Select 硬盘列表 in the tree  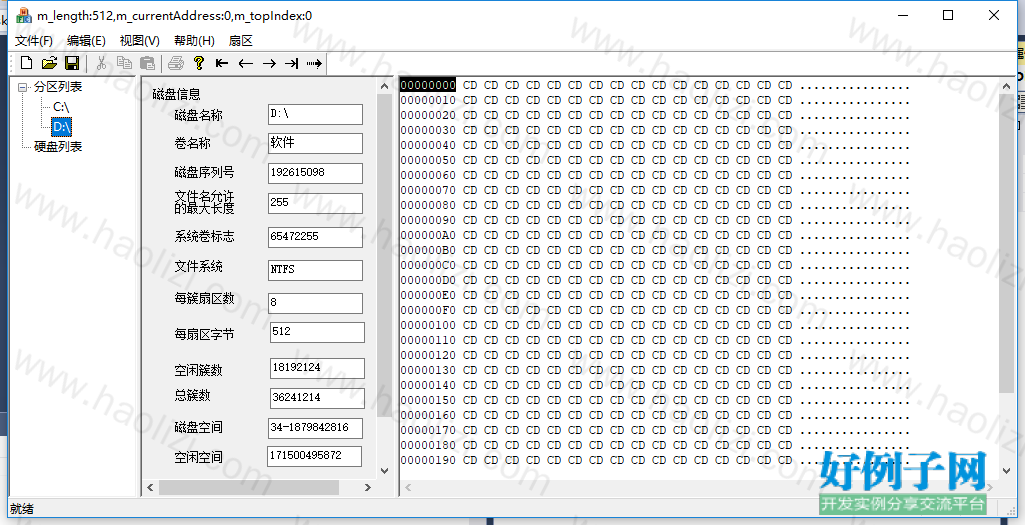pos(58,146)
